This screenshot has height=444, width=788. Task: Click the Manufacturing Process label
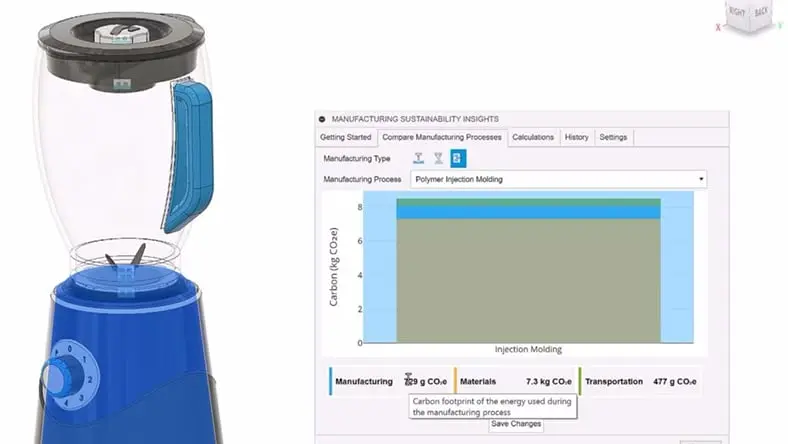click(362, 180)
